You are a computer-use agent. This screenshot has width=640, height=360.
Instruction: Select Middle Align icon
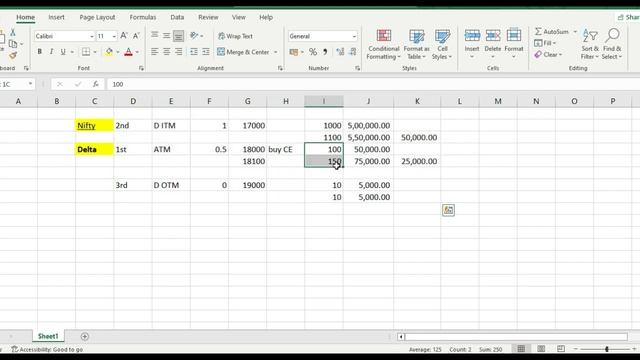tap(167, 36)
